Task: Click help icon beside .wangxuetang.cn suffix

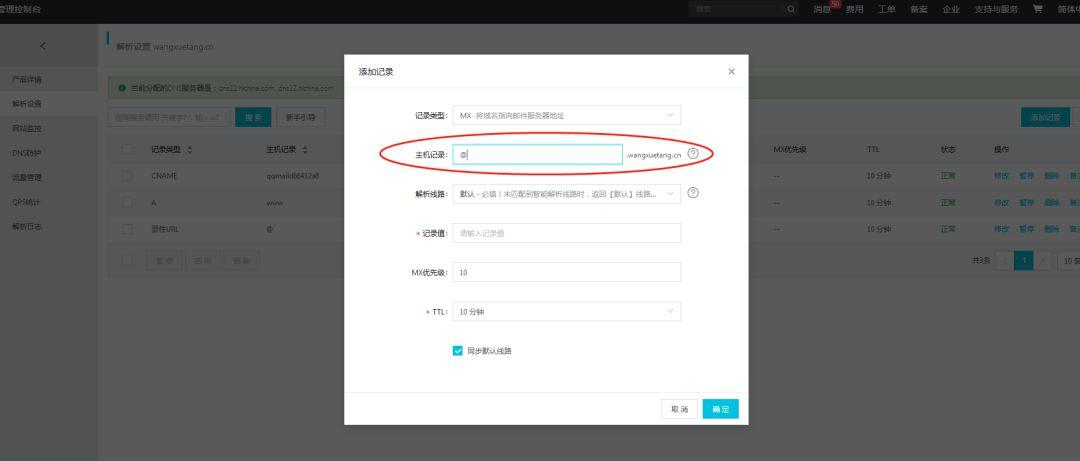Action: point(693,154)
